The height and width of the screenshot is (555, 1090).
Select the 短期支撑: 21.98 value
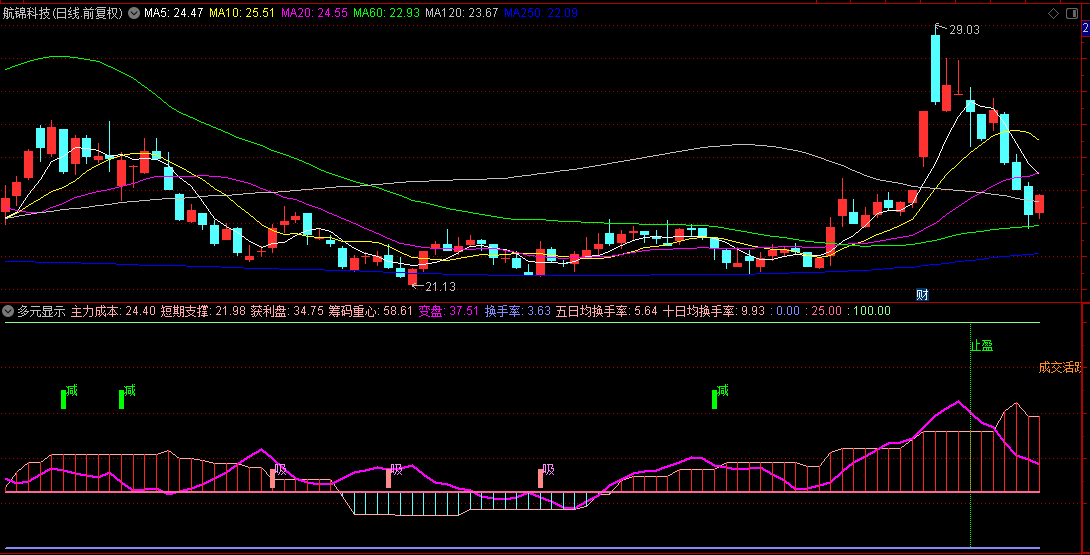203,312
